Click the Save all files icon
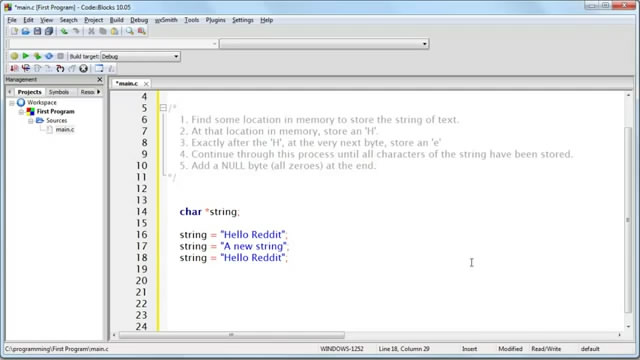Viewport: 640px width, 360px height. click(x=49, y=31)
